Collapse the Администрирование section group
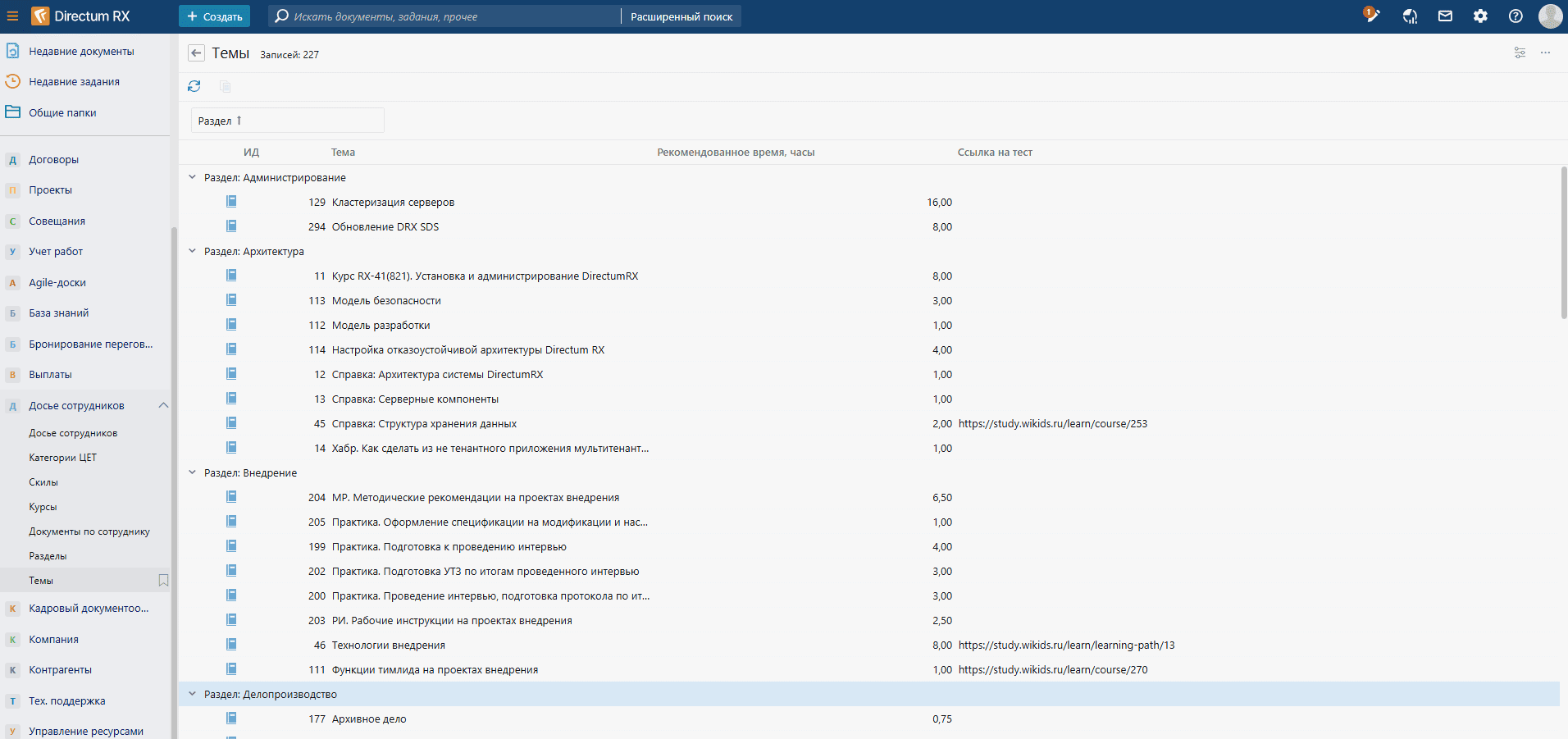Image resolution: width=1568 pixels, height=739 pixels. pos(193,177)
